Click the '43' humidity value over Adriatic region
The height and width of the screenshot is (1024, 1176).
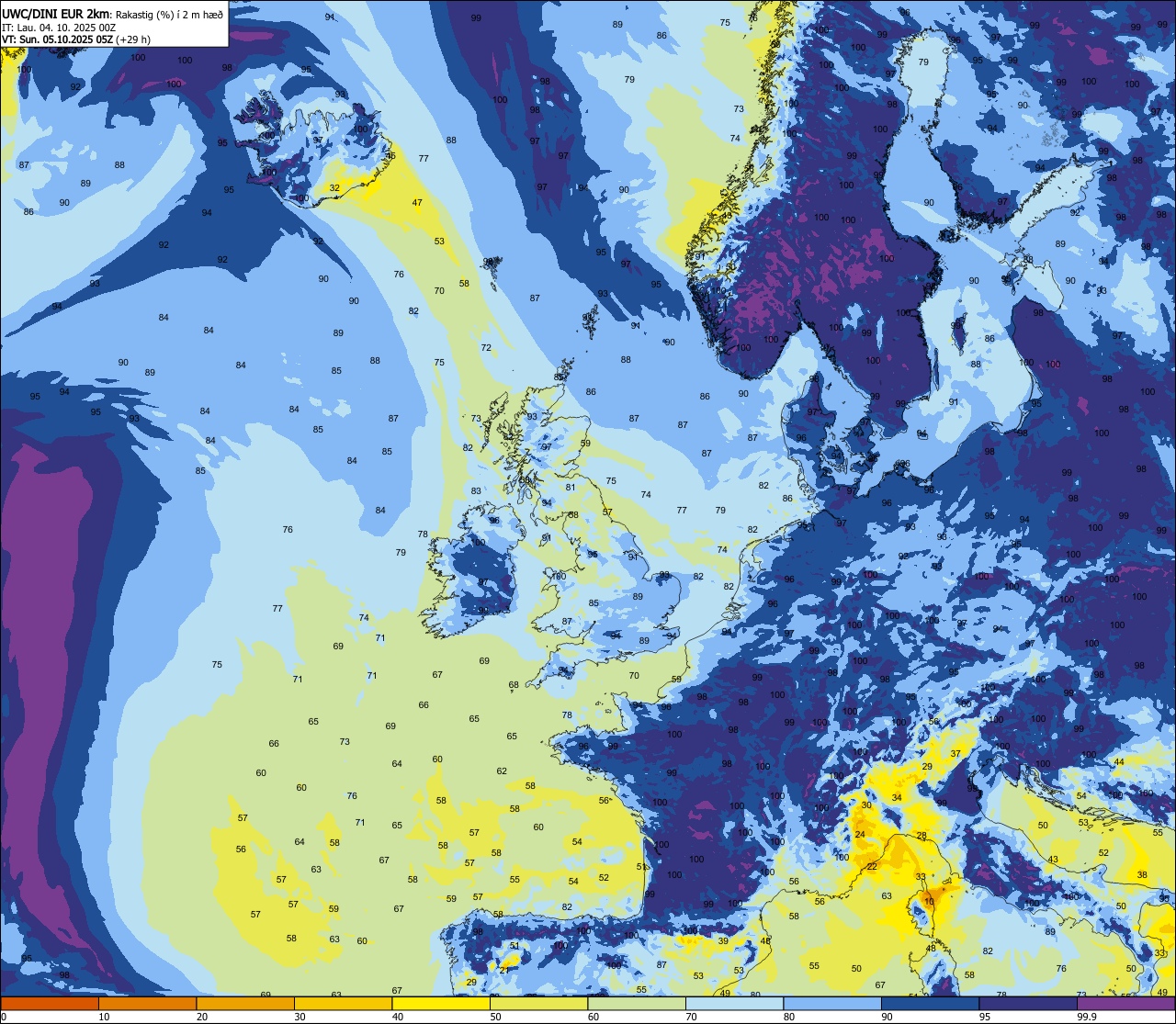pyautogui.click(x=1053, y=860)
